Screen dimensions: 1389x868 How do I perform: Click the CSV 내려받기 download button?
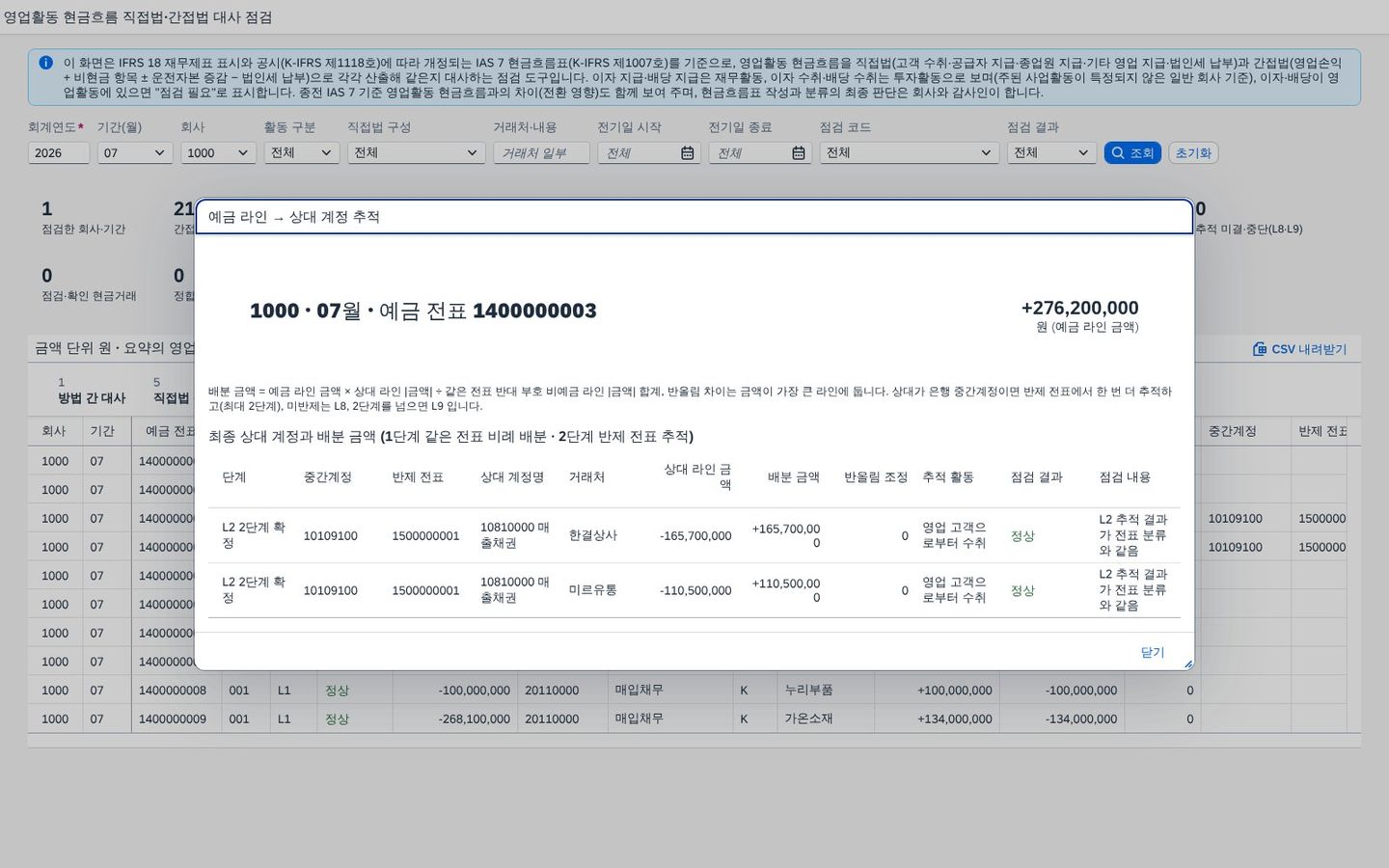(x=1299, y=349)
